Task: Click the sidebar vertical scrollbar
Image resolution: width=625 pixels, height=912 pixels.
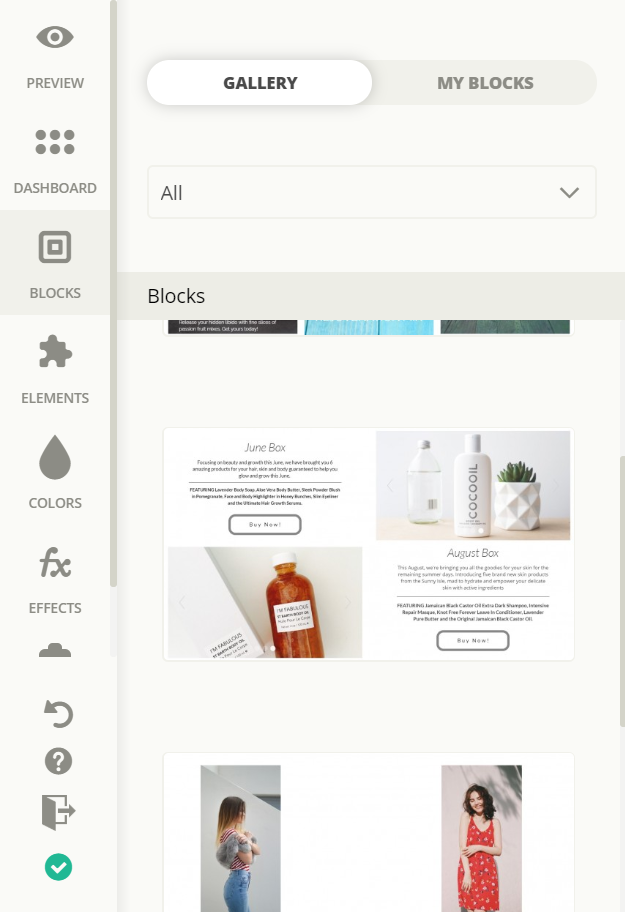Action: tap(113, 294)
